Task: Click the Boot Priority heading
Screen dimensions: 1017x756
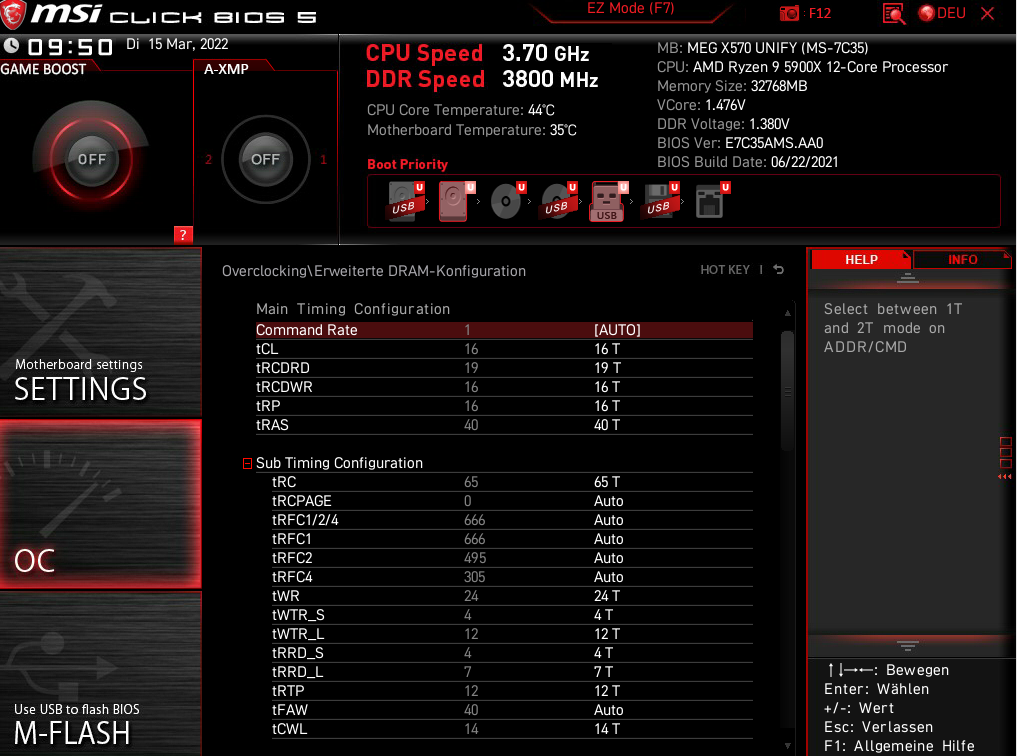Action: [407, 164]
